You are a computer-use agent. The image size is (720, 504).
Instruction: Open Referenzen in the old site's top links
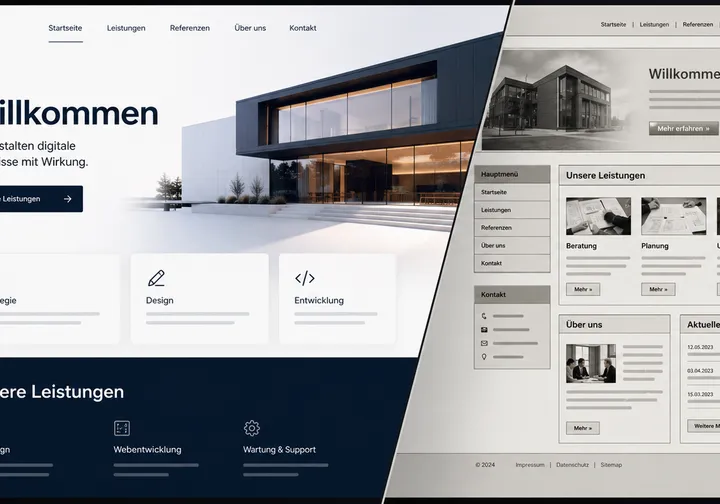(x=698, y=24)
